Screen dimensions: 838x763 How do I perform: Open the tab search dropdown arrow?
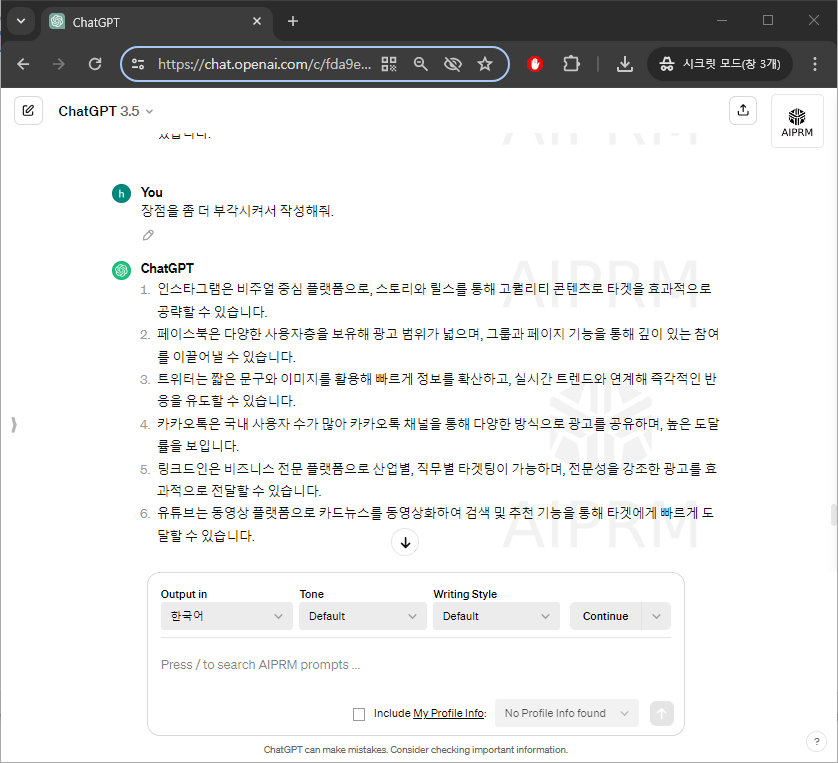point(21,21)
